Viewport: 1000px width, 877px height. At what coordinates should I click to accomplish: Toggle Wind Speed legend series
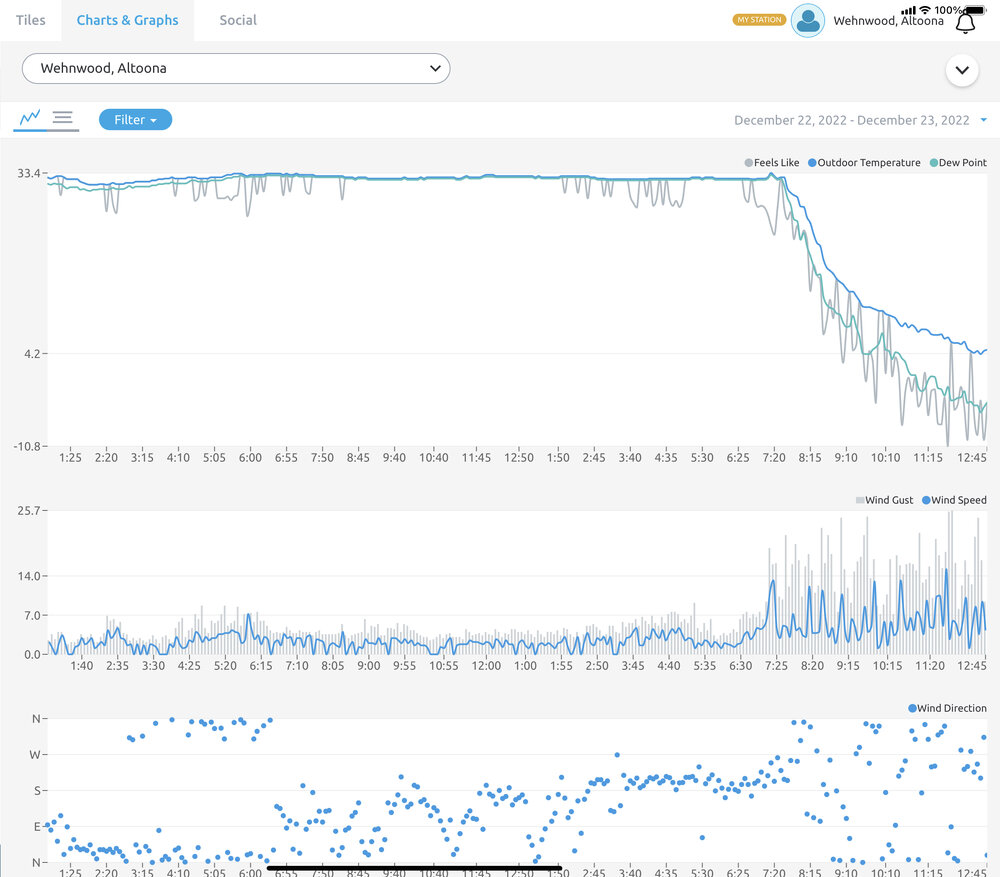953,500
